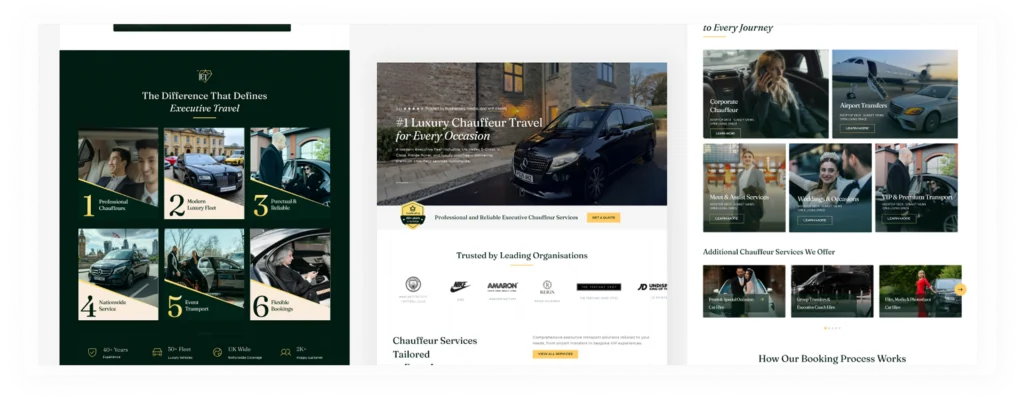Click Learn More on Airport Transfers card

pos(857,128)
